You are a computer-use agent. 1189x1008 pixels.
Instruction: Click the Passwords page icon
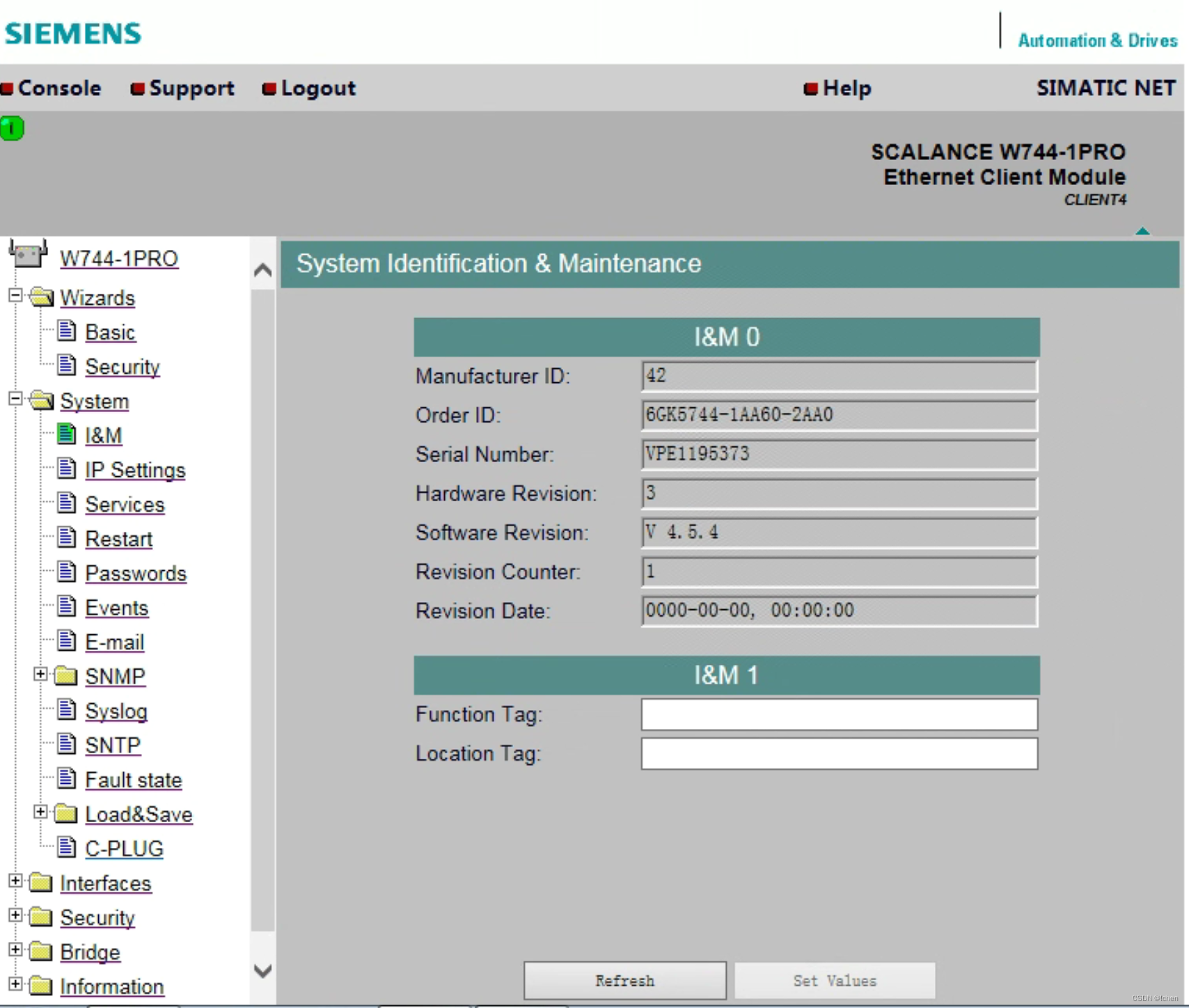click(67, 572)
